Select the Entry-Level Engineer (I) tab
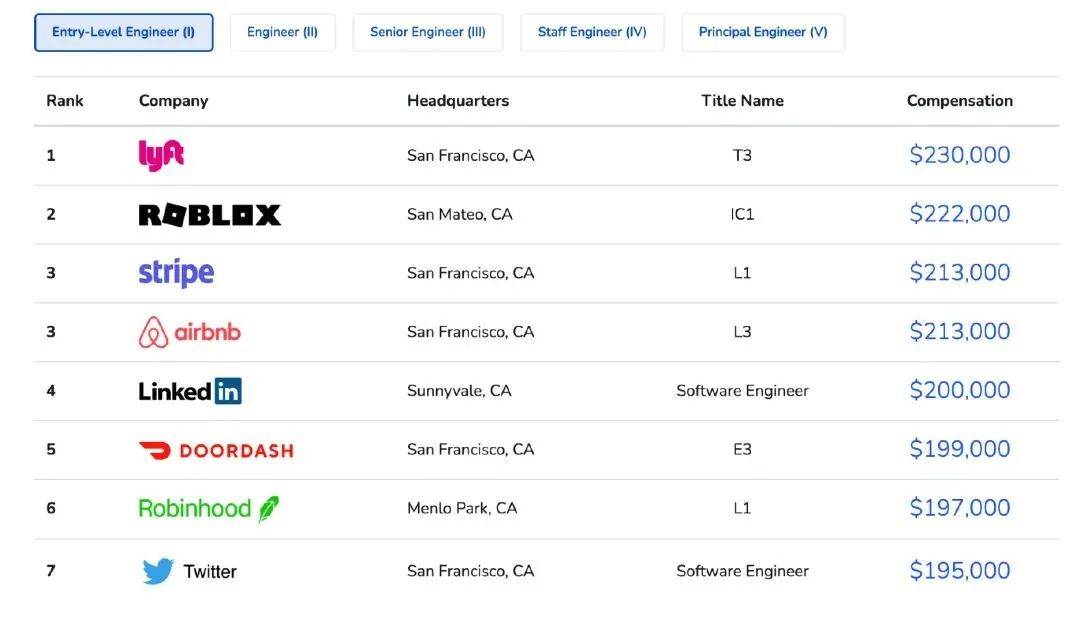The image size is (1080, 623). click(x=124, y=32)
